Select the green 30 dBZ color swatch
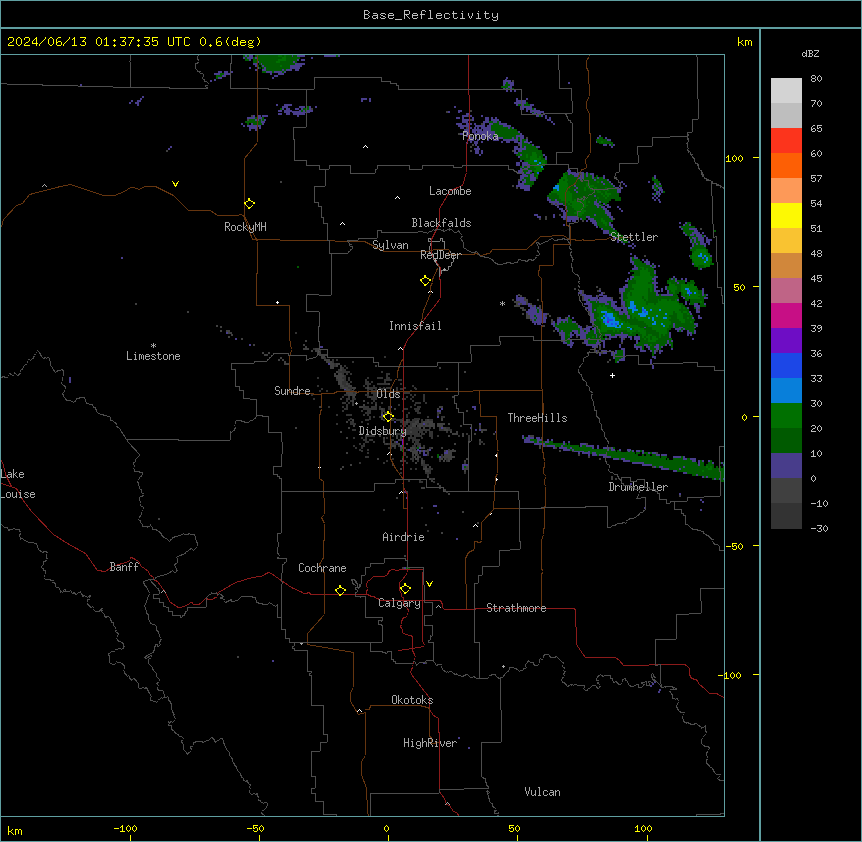Screen dimensions: 862x842 [786, 416]
